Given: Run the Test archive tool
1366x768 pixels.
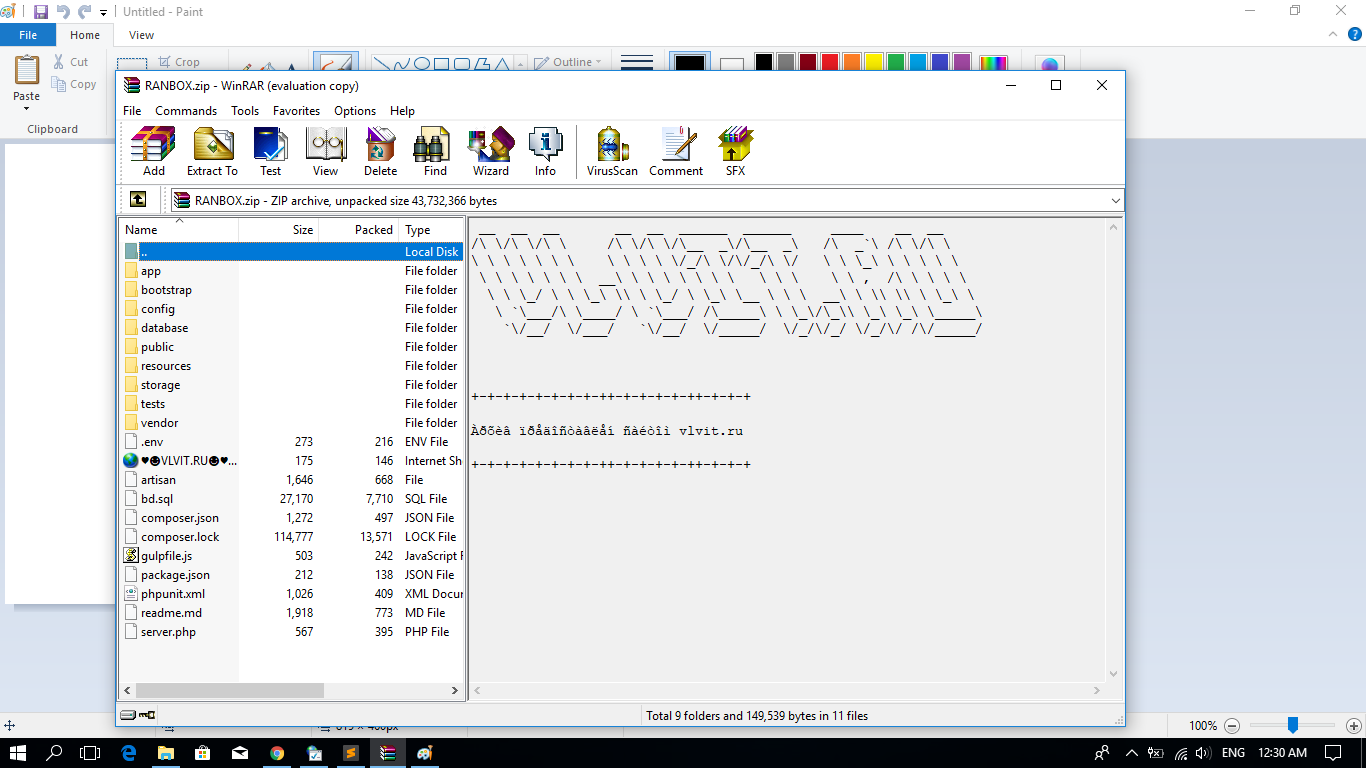Looking at the screenshot, I should click(270, 152).
